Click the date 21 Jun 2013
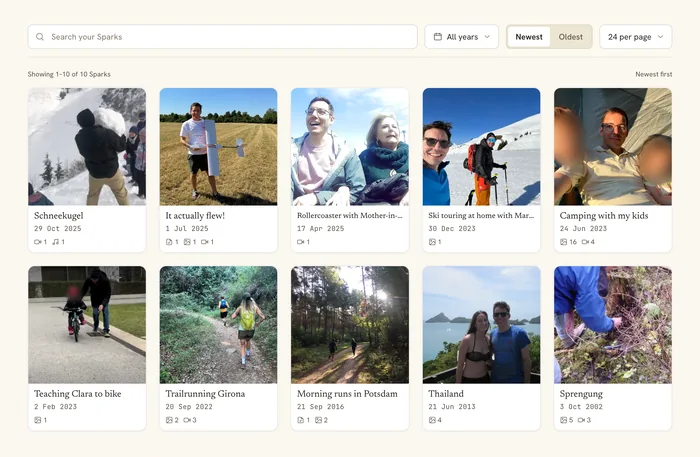This screenshot has height=457, width=700. pyautogui.click(x=452, y=407)
